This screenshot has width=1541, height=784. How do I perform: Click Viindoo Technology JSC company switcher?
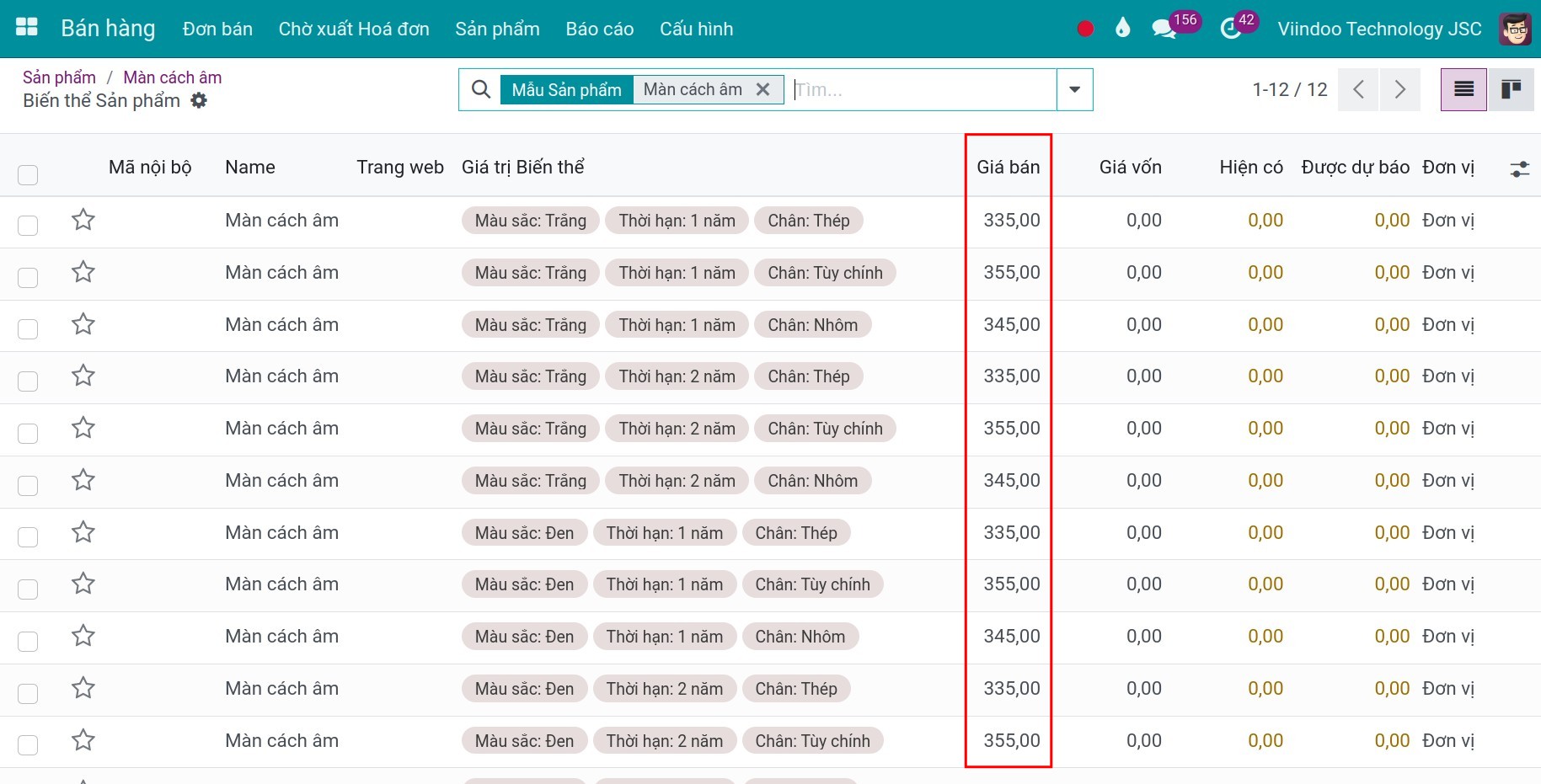pos(1379,29)
